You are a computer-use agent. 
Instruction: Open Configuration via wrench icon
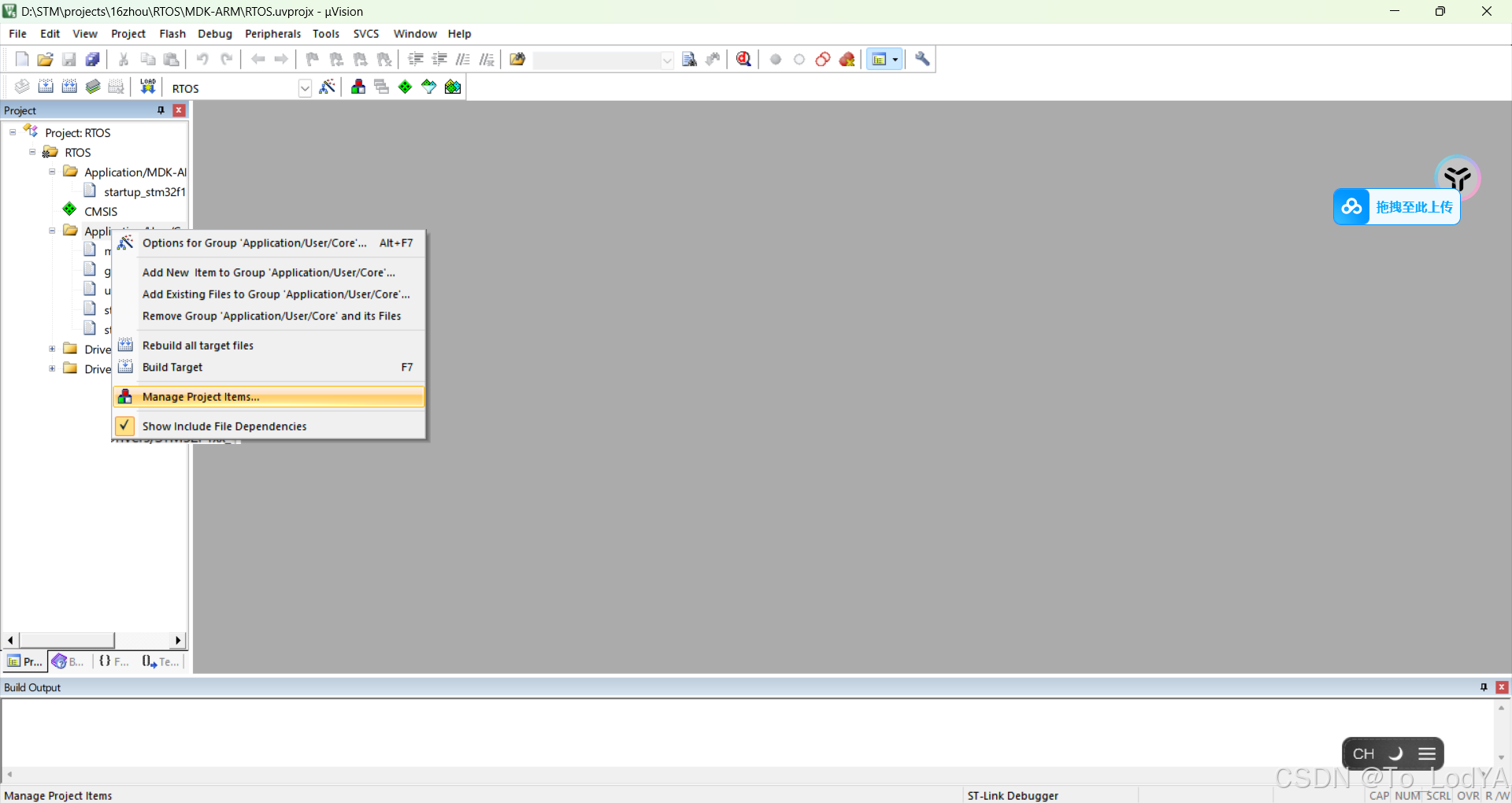[922, 59]
